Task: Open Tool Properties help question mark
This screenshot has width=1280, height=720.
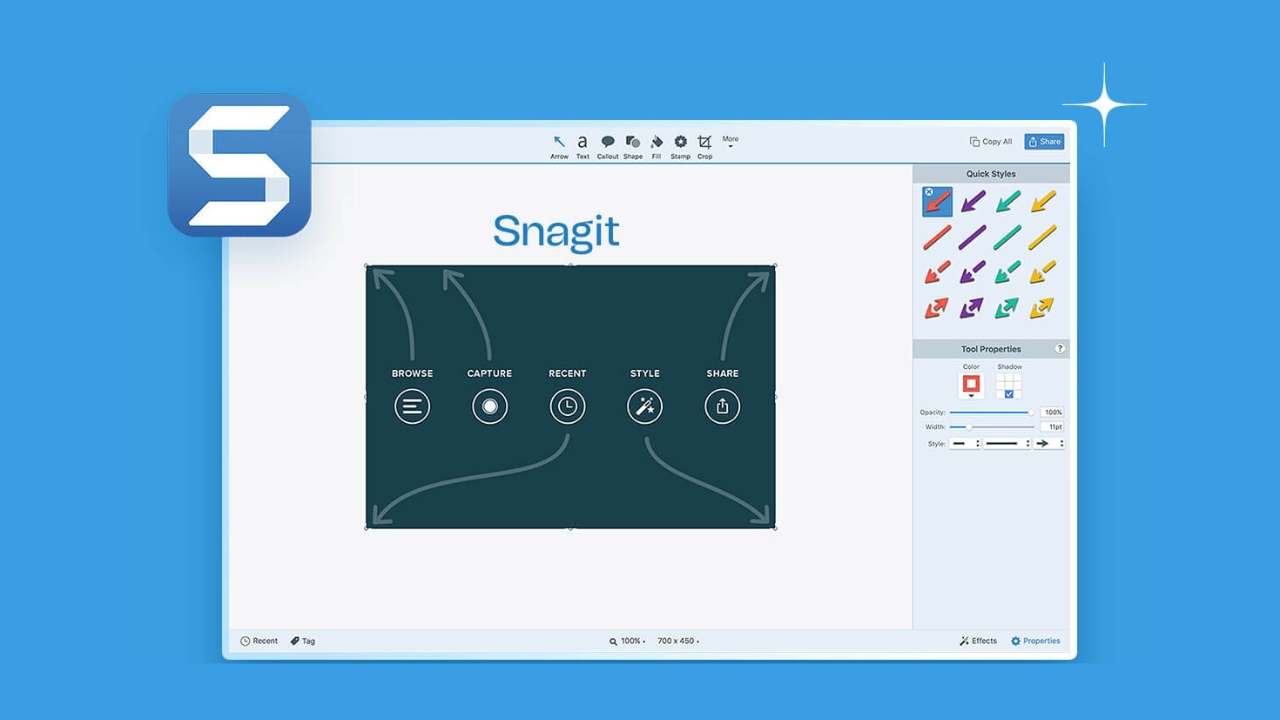Action: pos(1060,349)
